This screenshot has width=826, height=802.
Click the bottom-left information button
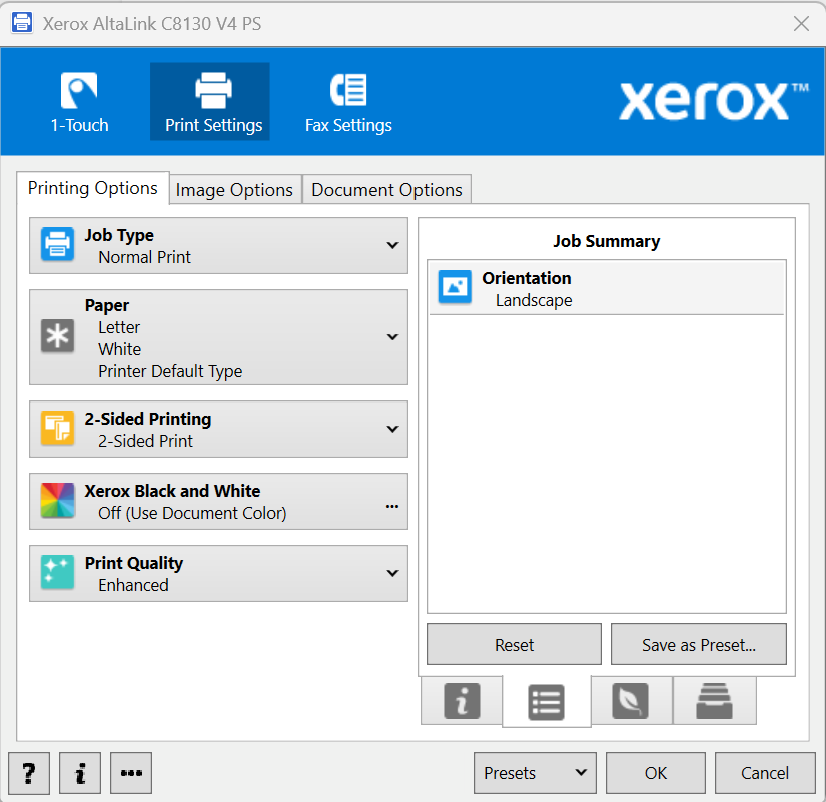[79, 773]
